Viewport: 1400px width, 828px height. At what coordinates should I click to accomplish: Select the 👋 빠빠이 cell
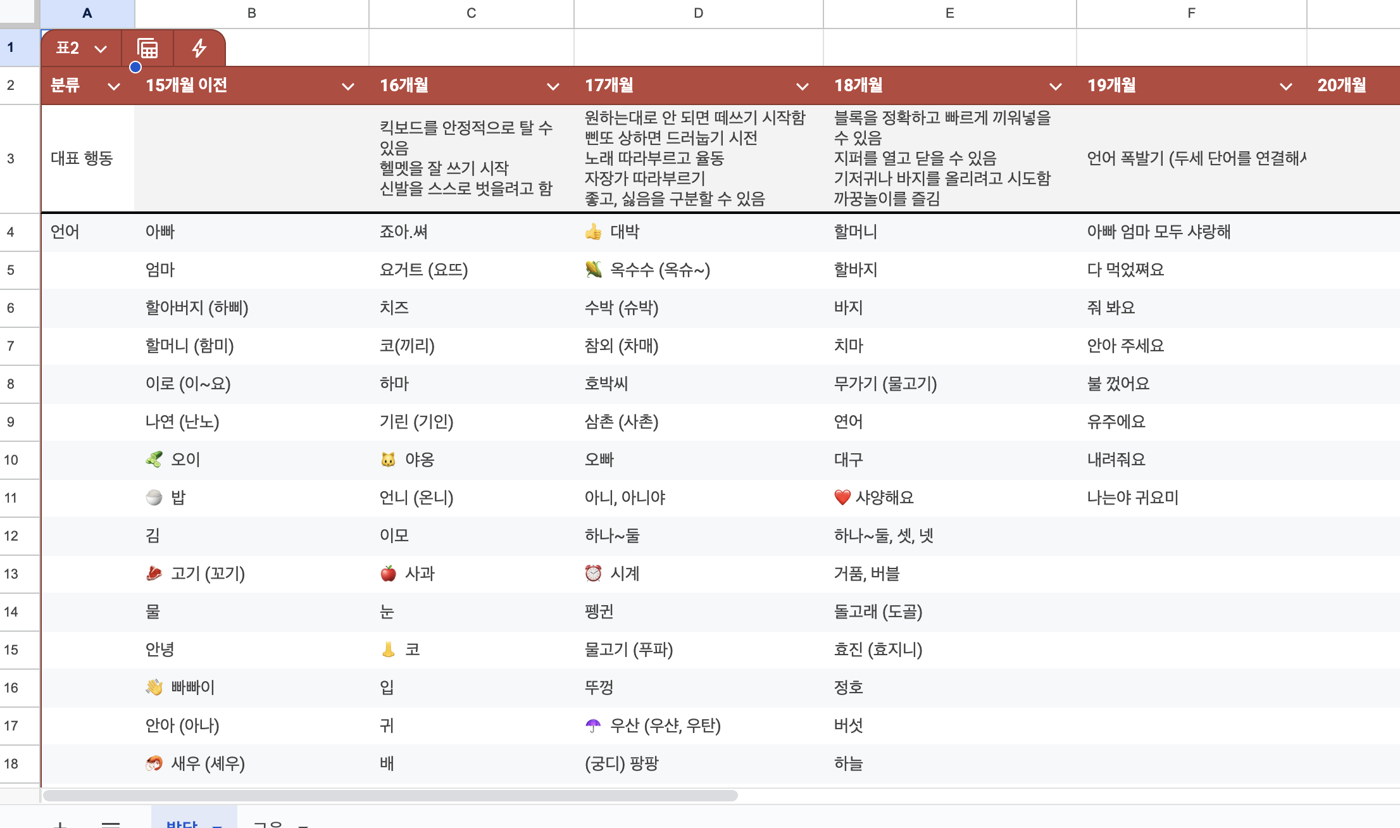tap(252, 688)
